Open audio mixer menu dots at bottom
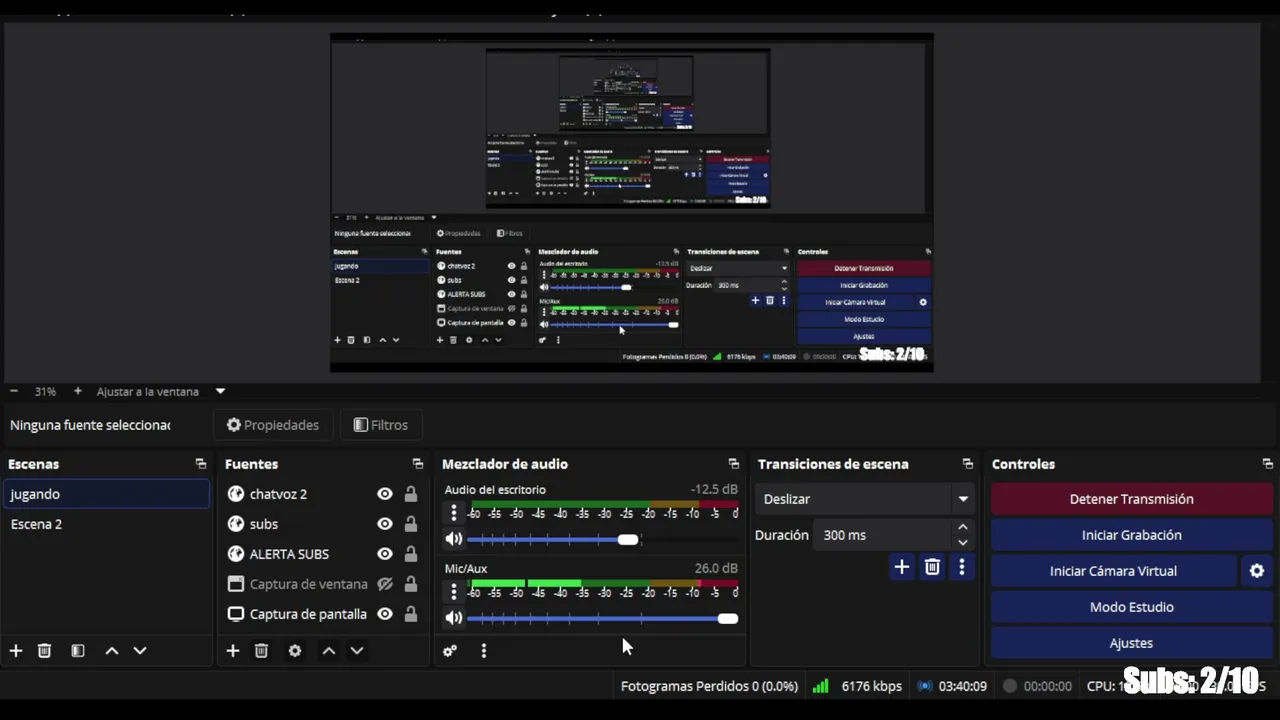Viewport: 1280px width, 720px height. (484, 651)
